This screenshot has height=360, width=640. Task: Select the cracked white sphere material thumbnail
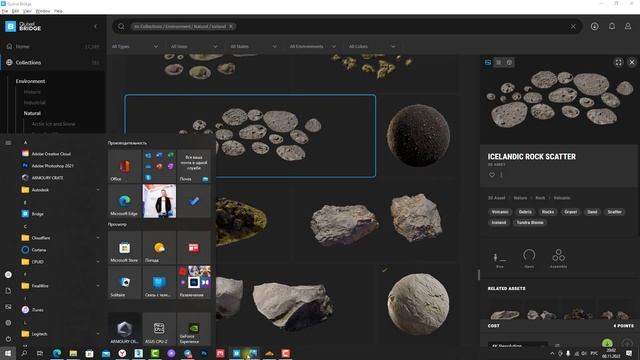[x=418, y=304]
